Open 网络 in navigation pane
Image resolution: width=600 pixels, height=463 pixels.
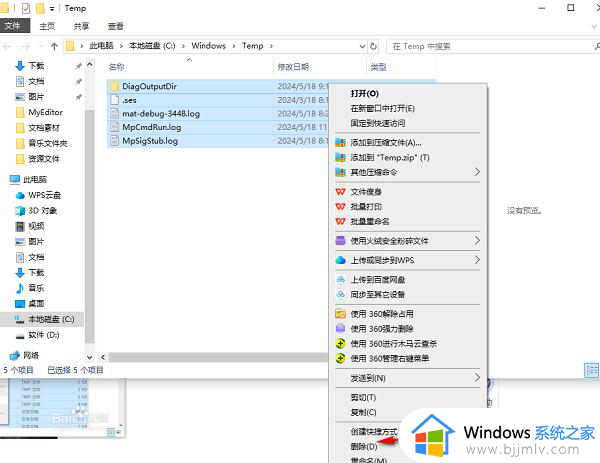click(31, 355)
